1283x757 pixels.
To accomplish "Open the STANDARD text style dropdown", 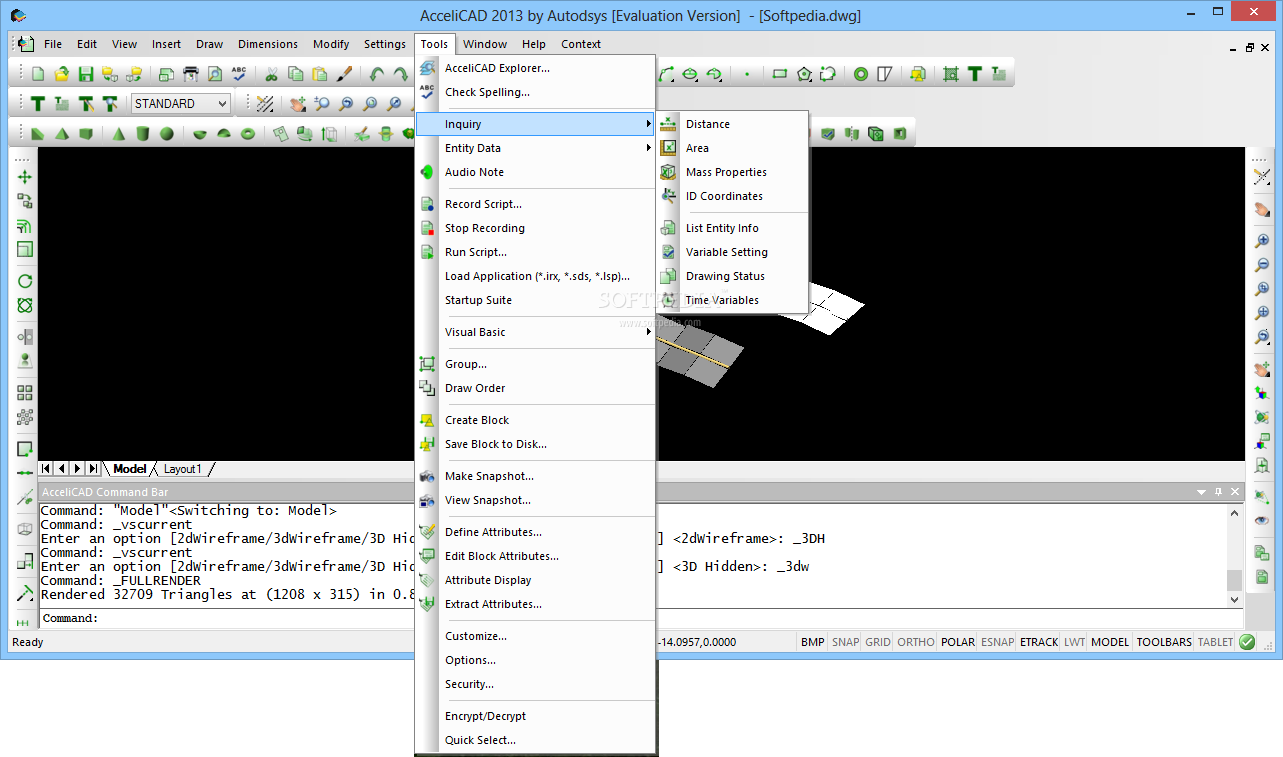I will pos(222,103).
